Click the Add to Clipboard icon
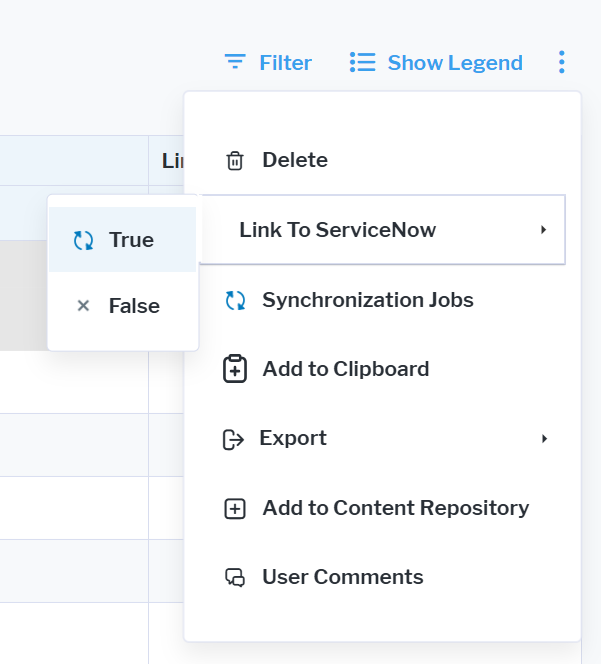The height and width of the screenshot is (664, 601). pos(235,369)
